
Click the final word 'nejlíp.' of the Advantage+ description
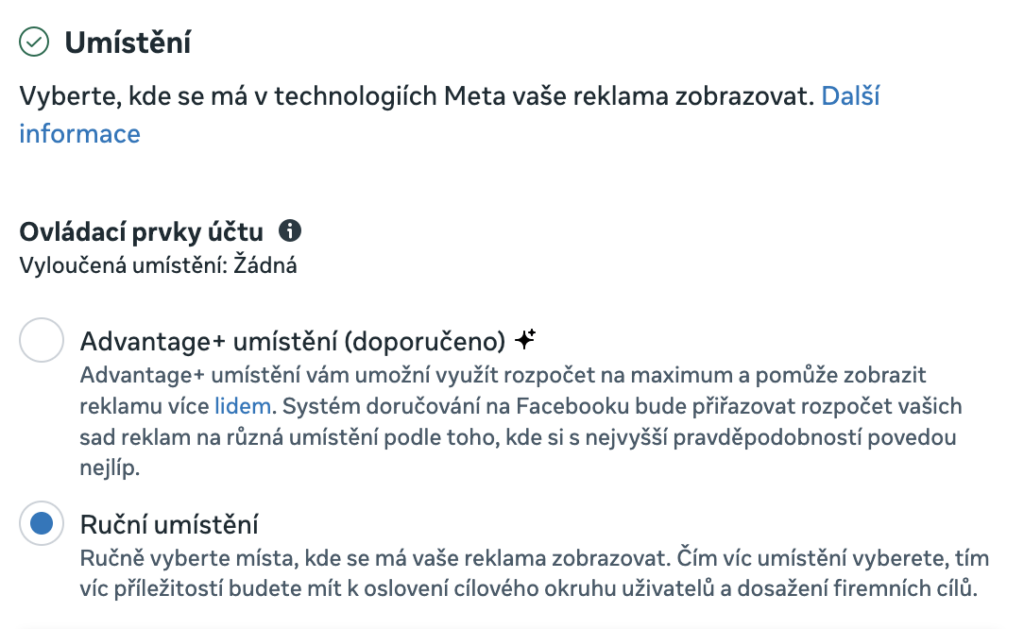(110, 468)
